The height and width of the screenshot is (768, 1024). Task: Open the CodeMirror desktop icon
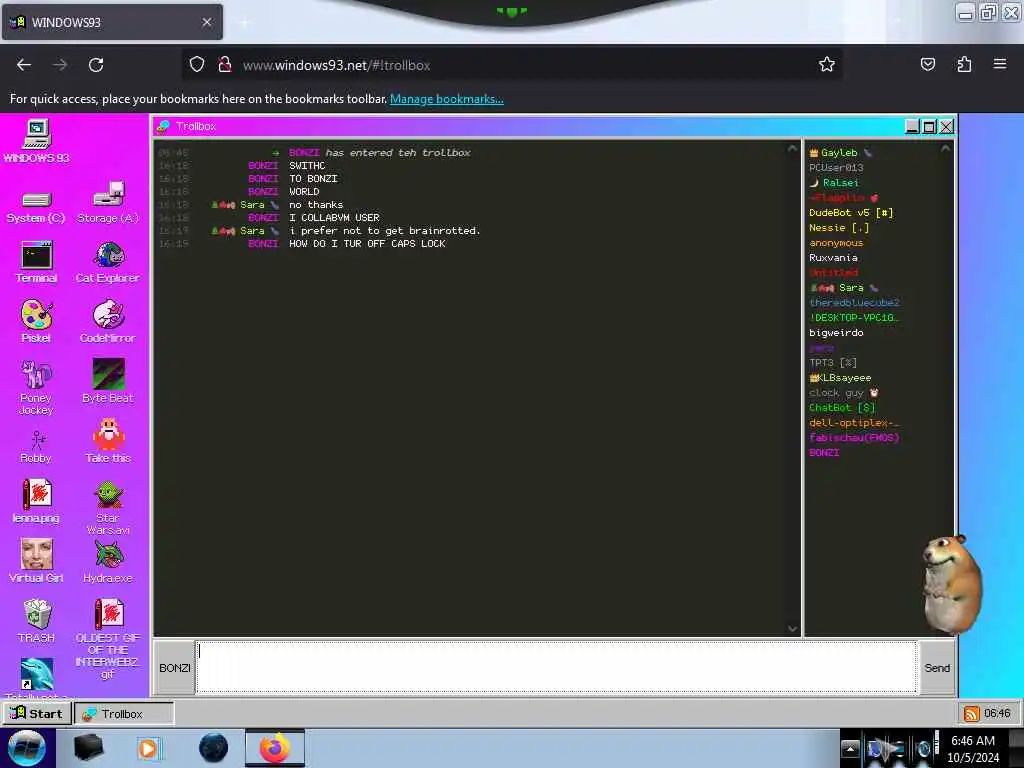point(108,321)
